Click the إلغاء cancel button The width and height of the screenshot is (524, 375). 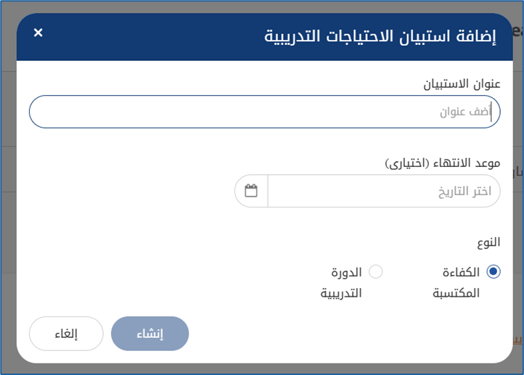[66, 334]
